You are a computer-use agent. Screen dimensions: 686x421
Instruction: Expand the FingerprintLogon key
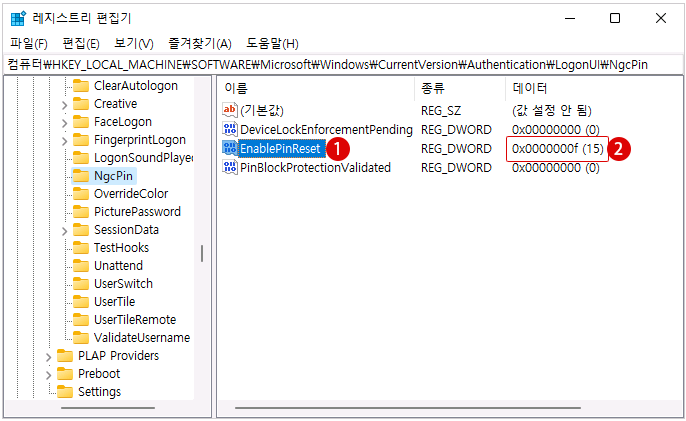click(x=64, y=141)
